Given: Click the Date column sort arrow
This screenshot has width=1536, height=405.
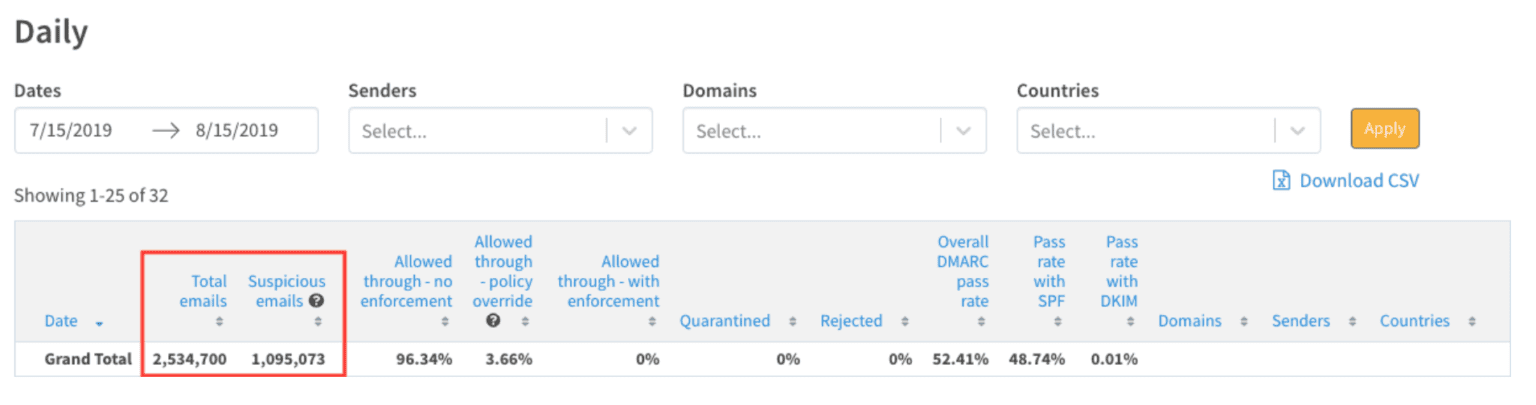Looking at the screenshot, I should coord(98,322).
